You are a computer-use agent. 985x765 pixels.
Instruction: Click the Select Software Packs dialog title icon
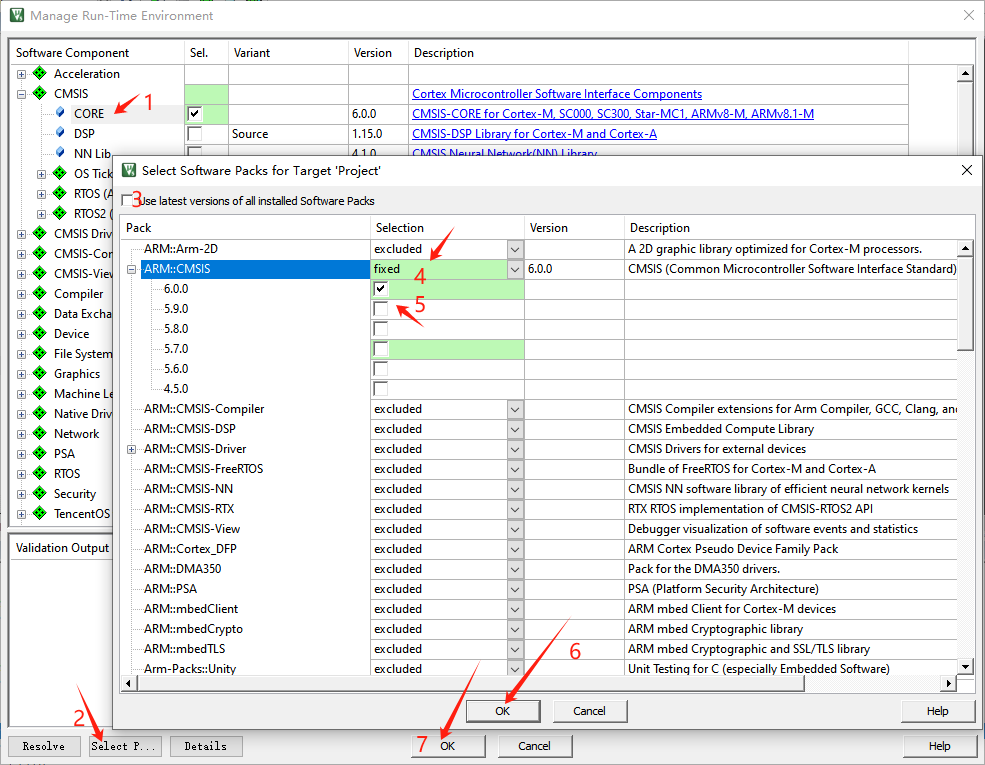[129, 170]
